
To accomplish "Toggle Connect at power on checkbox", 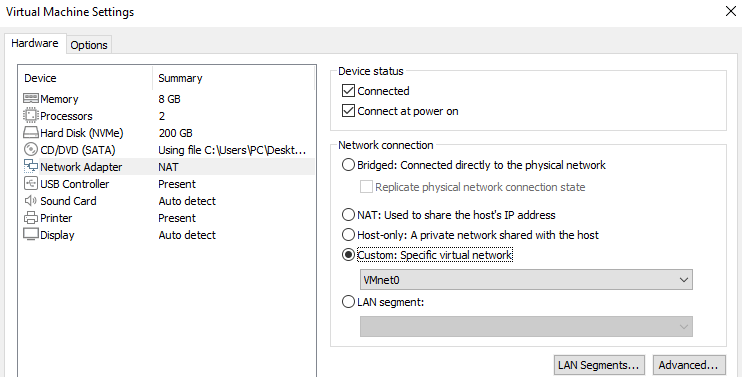I will click(x=348, y=111).
